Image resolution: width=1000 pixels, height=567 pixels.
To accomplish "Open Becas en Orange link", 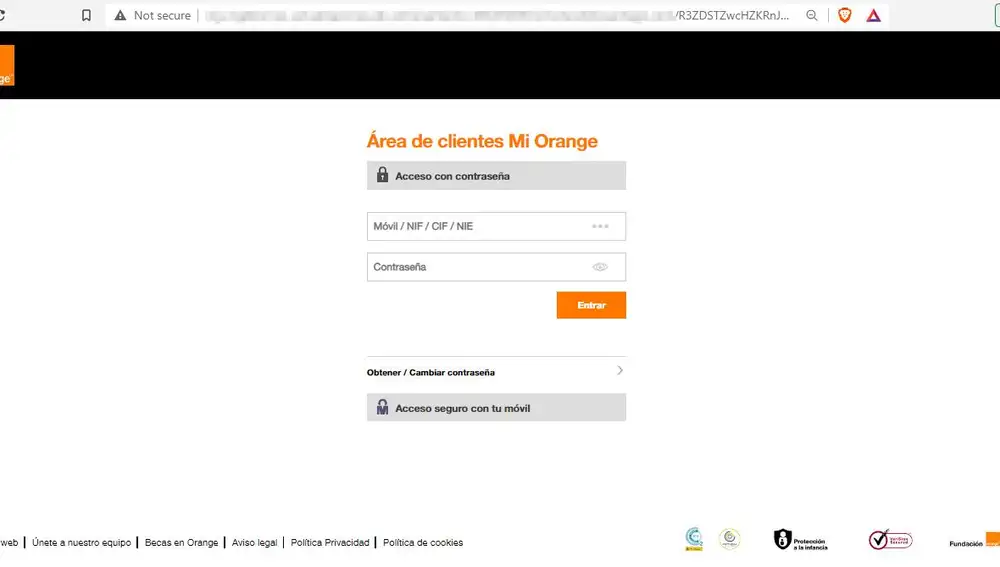I will [x=181, y=543].
